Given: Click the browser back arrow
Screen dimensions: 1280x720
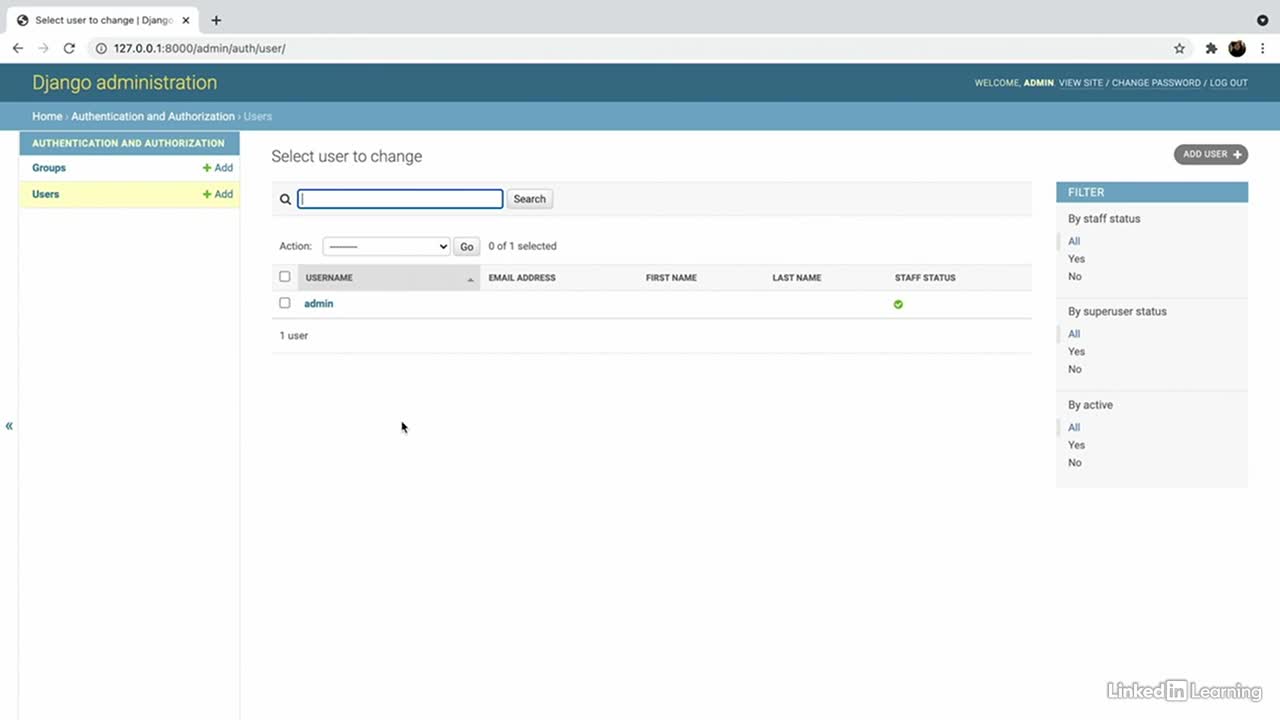Looking at the screenshot, I should point(18,48).
